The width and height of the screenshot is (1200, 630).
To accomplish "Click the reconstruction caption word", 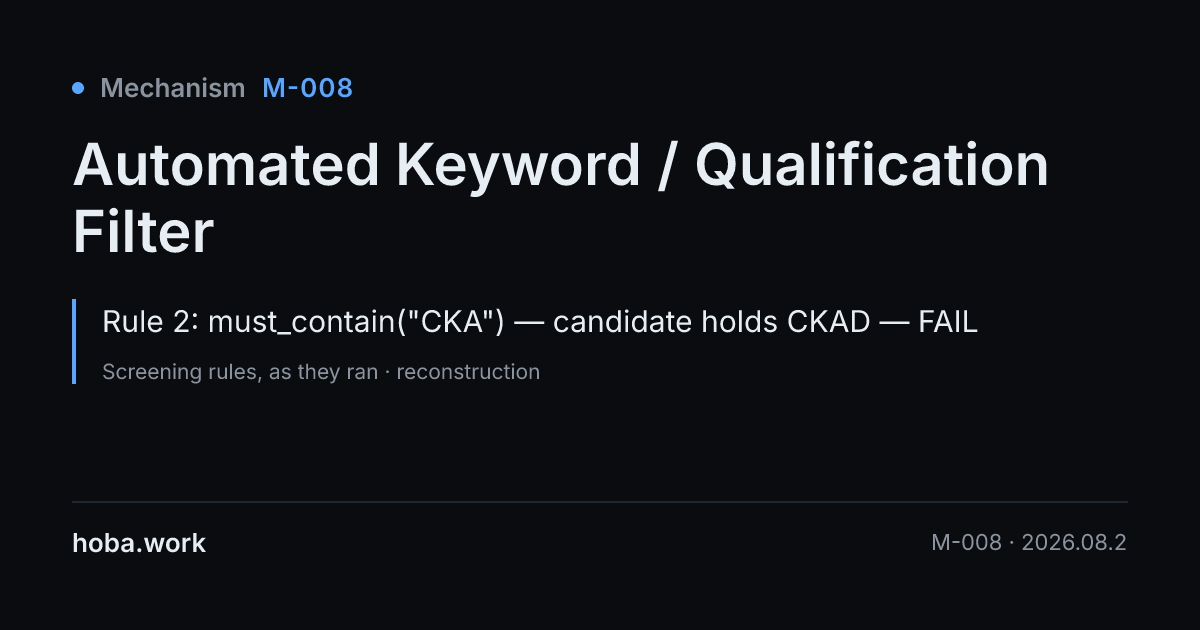I will 468,372.
